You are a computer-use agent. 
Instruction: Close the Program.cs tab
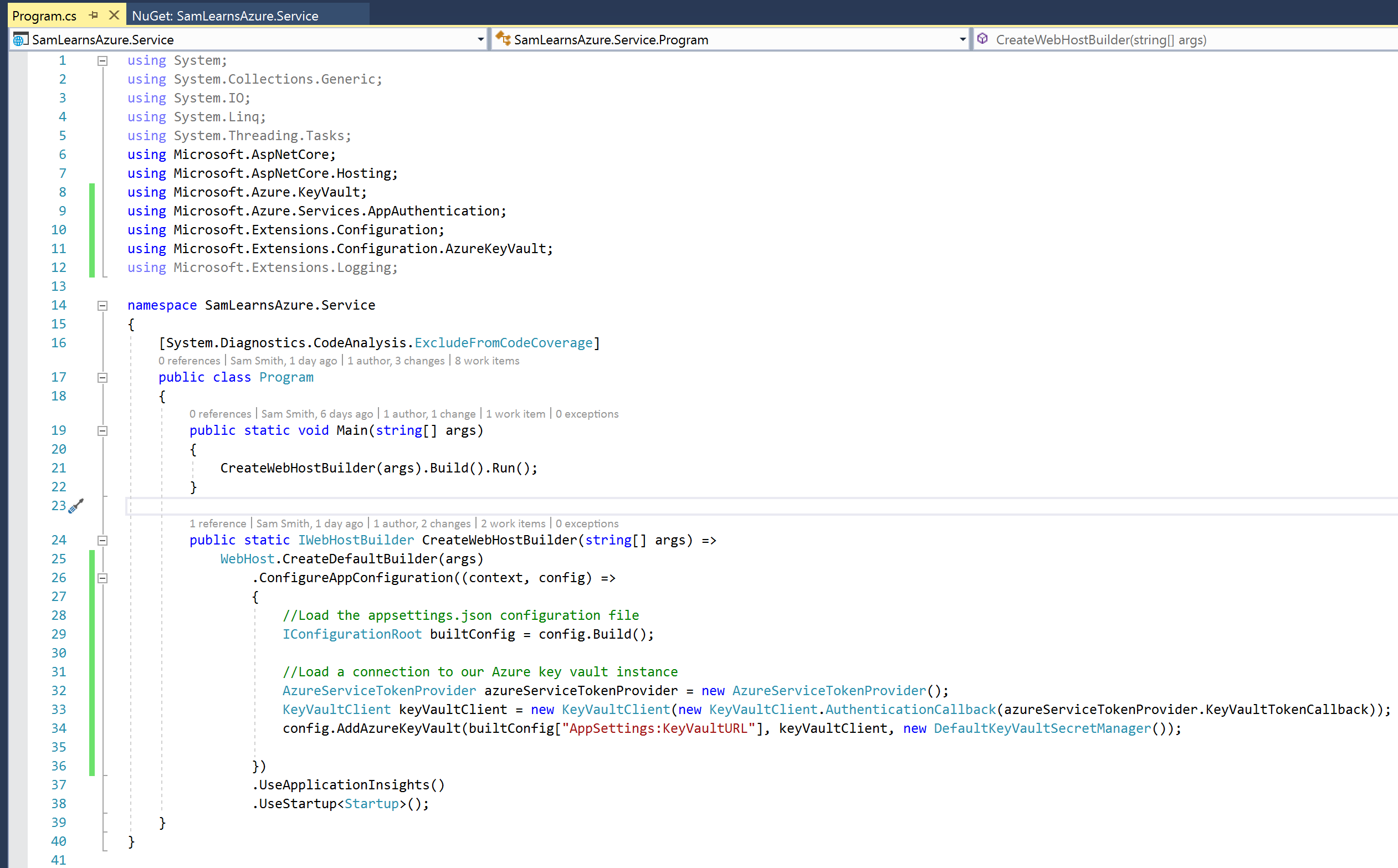click(114, 16)
